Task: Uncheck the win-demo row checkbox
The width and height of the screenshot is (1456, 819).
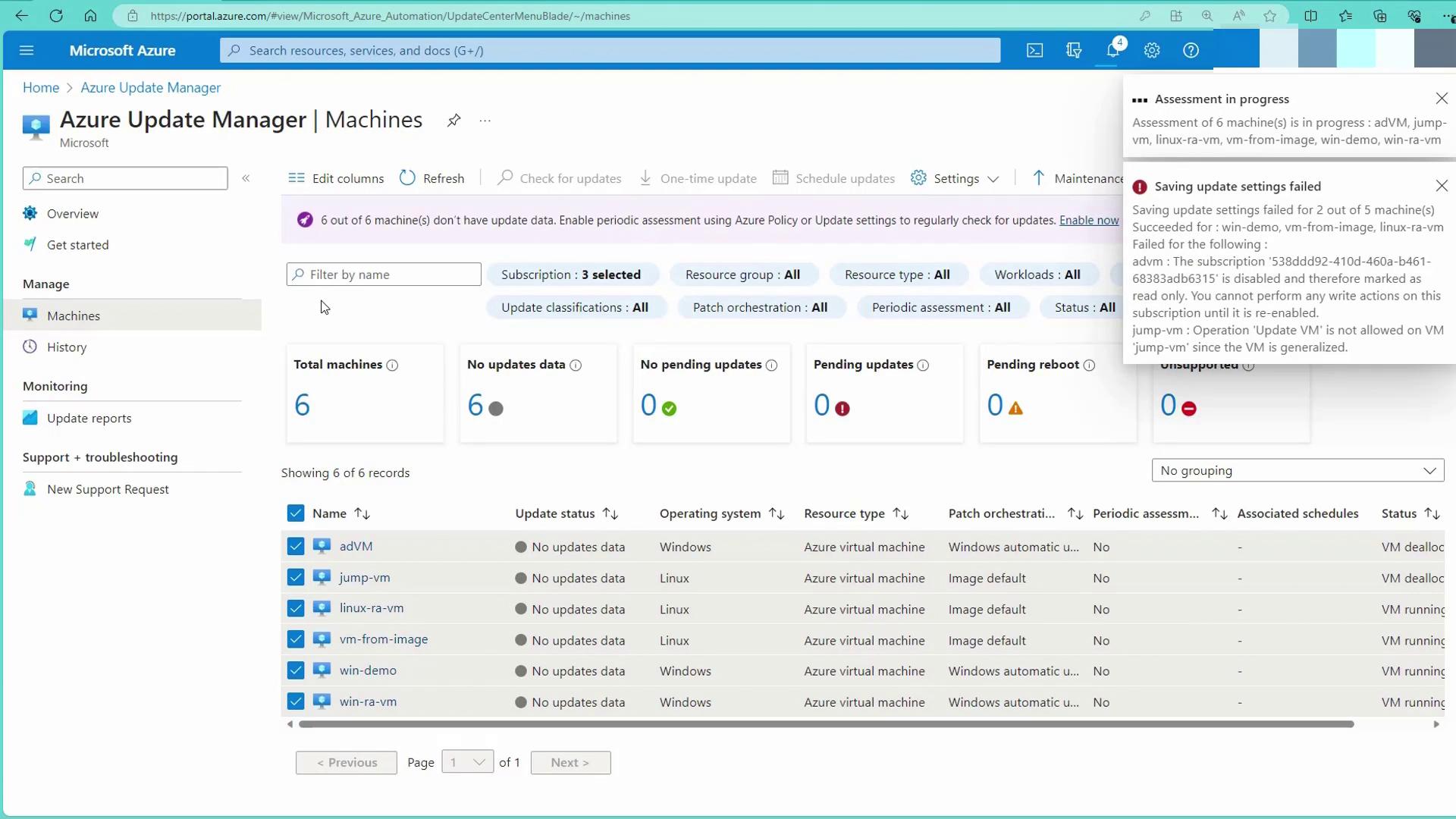Action: click(x=296, y=670)
